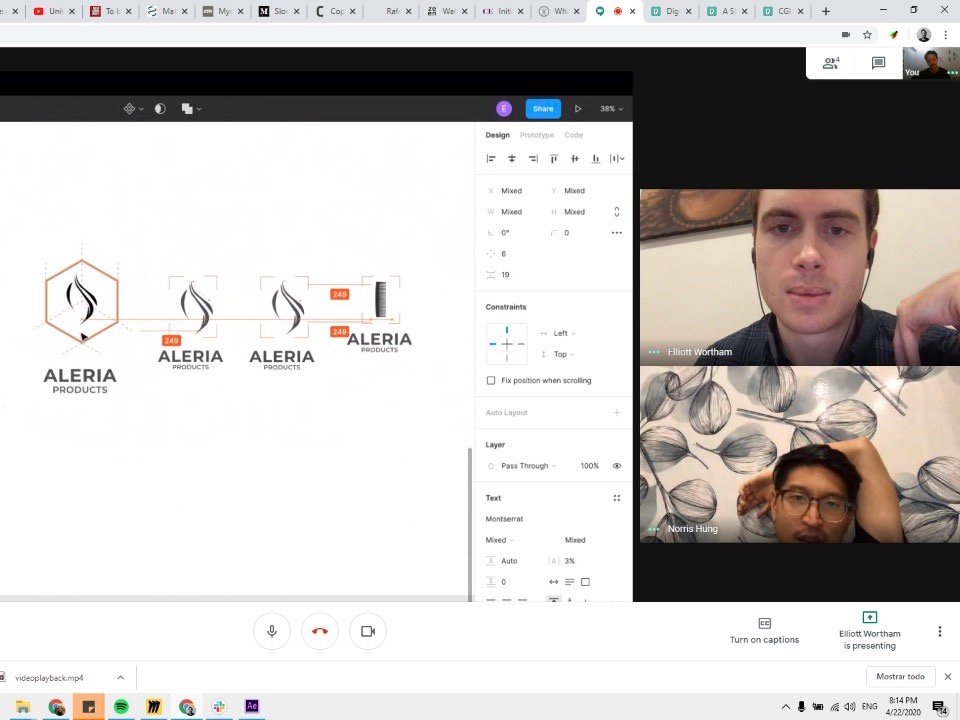
Task: Open After Effects from the taskbar
Action: click(x=252, y=707)
